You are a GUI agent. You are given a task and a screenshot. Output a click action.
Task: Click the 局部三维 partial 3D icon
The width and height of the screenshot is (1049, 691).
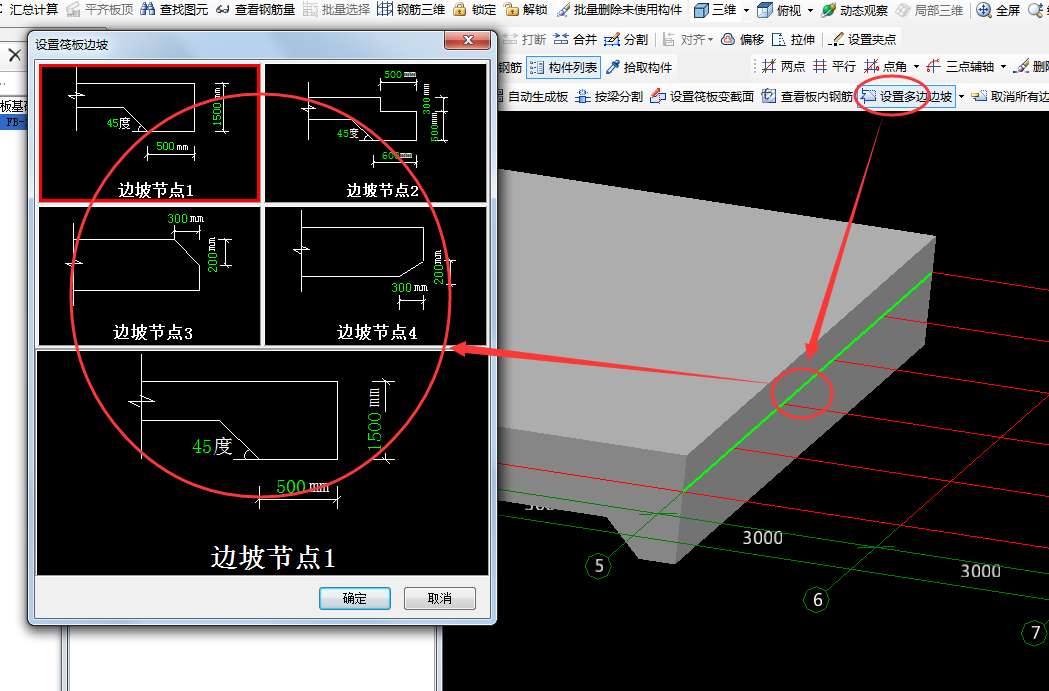[903, 10]
